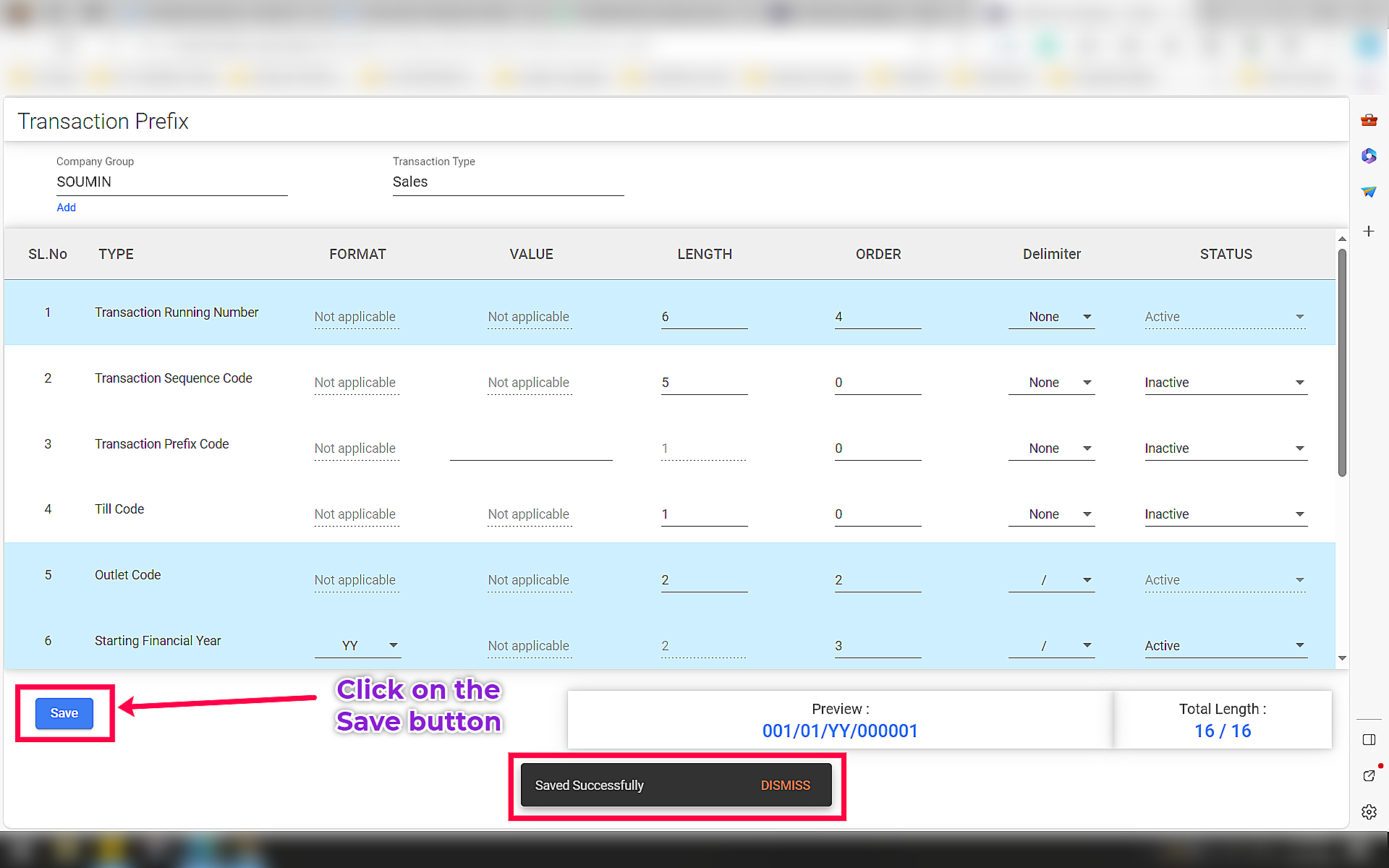Toggle the split screen panel icon
Viewport: 1389px width, 868px height.
(1369, 739)
